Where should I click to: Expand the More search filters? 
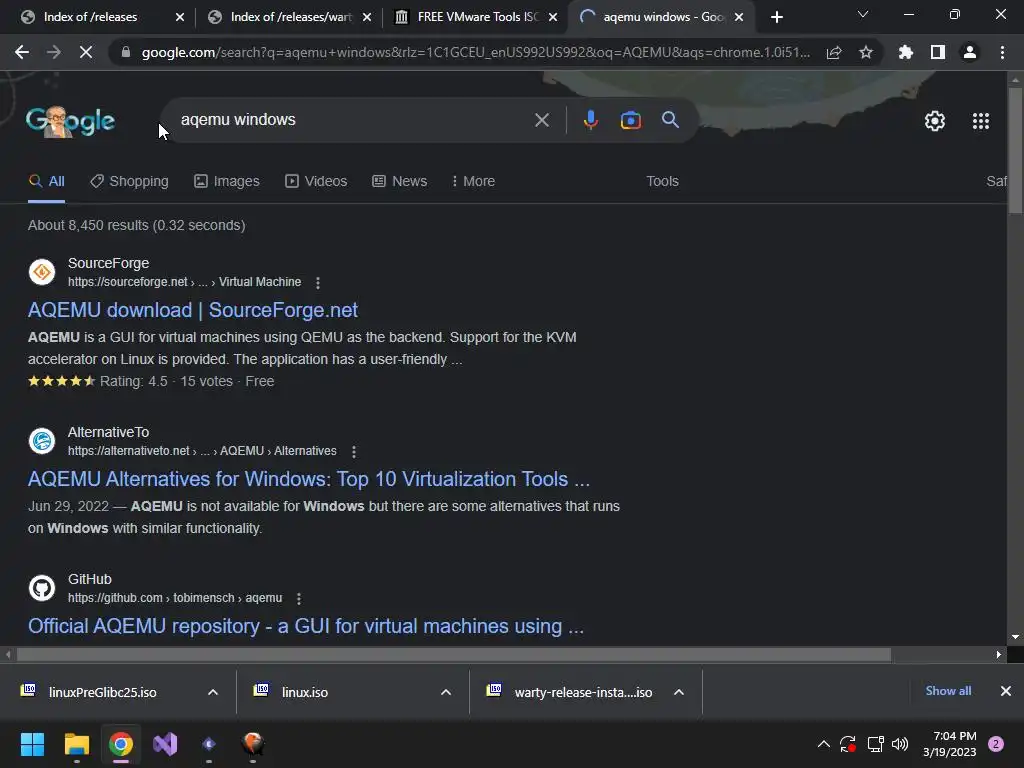[473, 181]
